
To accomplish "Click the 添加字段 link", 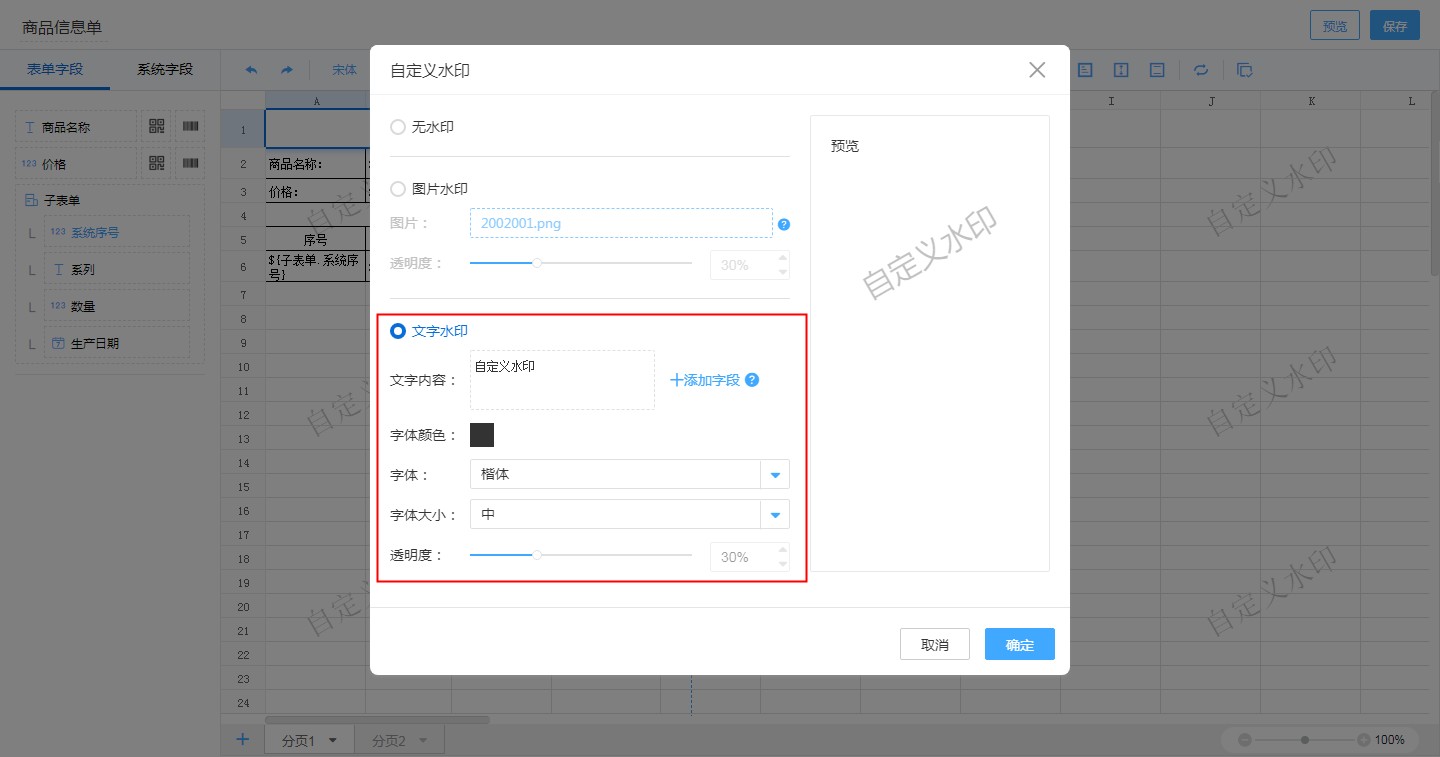I will click(703, 380).
